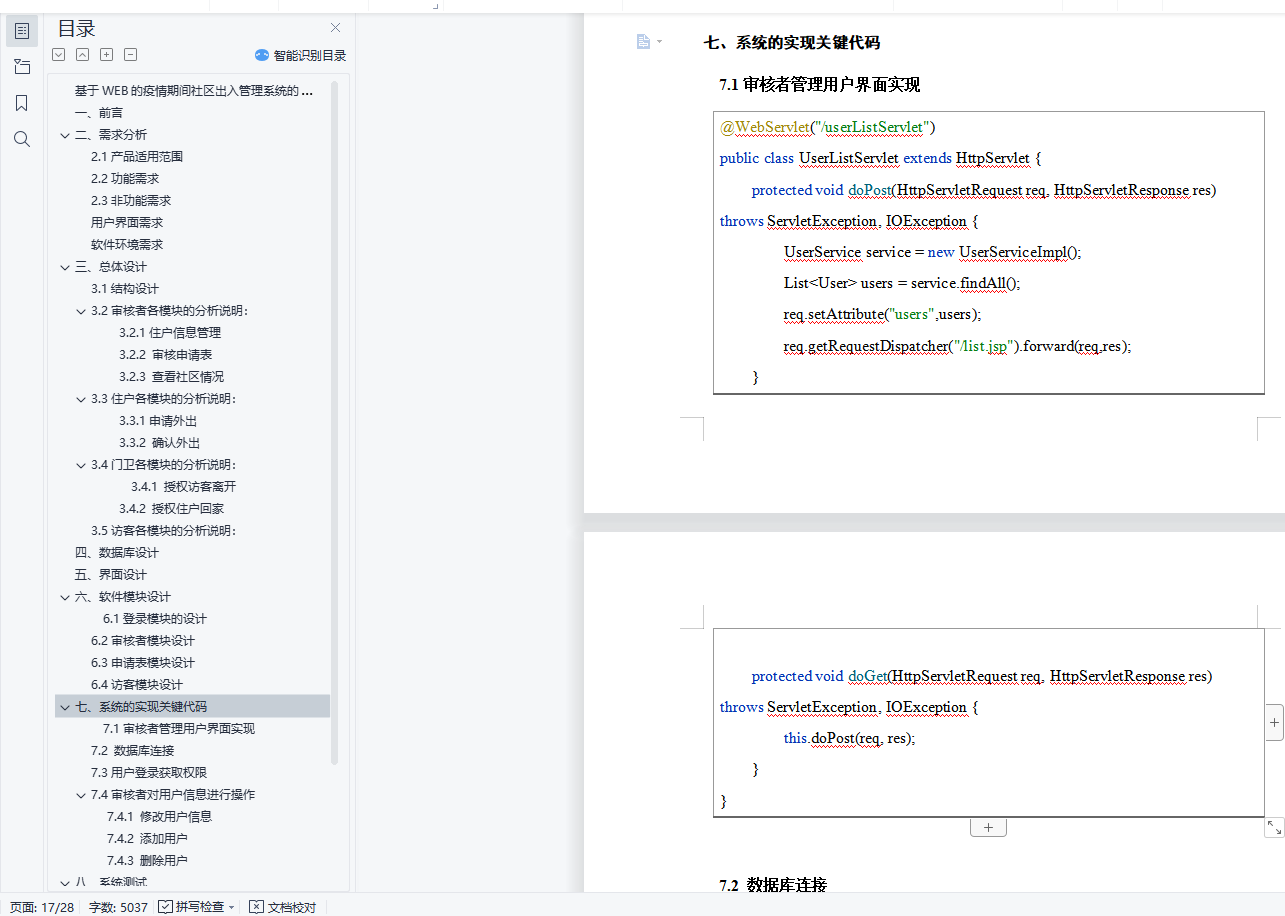Jump to 3.2.3 查看社区情况
The width and height of the screenshot is (1285, 916).
click(171, 376)
